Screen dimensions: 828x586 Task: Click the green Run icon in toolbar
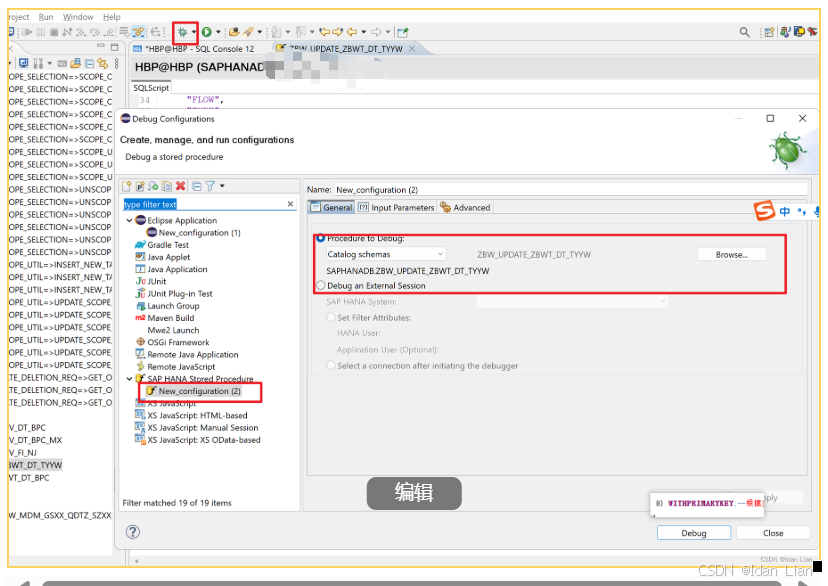206,32
